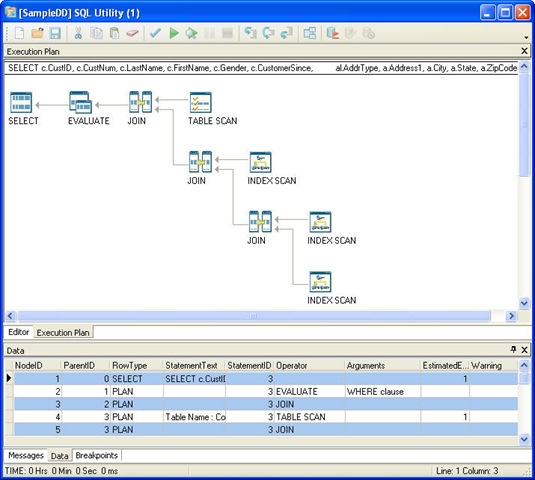Click the SQL Utility title bar app icon
The height and width of the screenshot is (480, 535).
coord(11,12)
